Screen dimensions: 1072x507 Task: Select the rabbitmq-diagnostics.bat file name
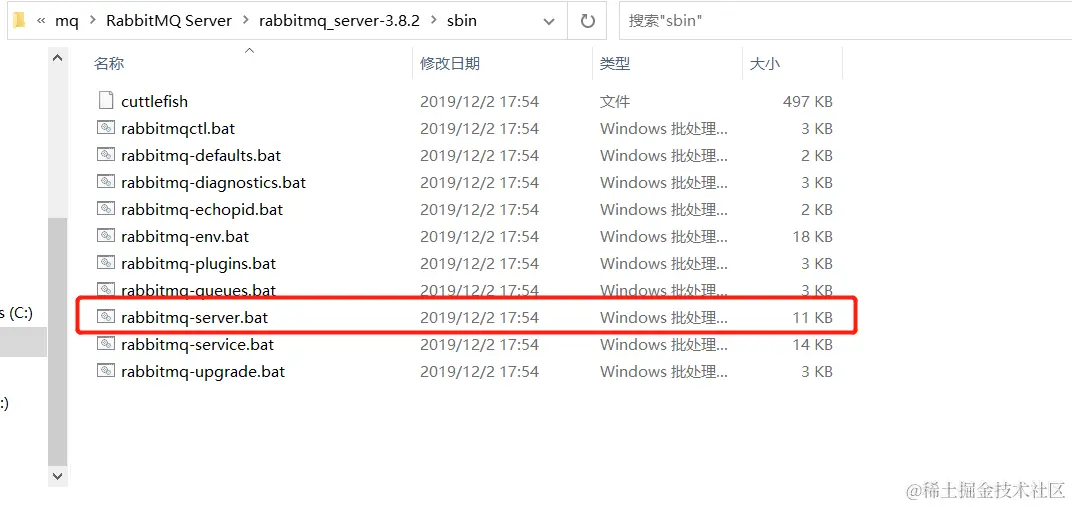(213, 182)
